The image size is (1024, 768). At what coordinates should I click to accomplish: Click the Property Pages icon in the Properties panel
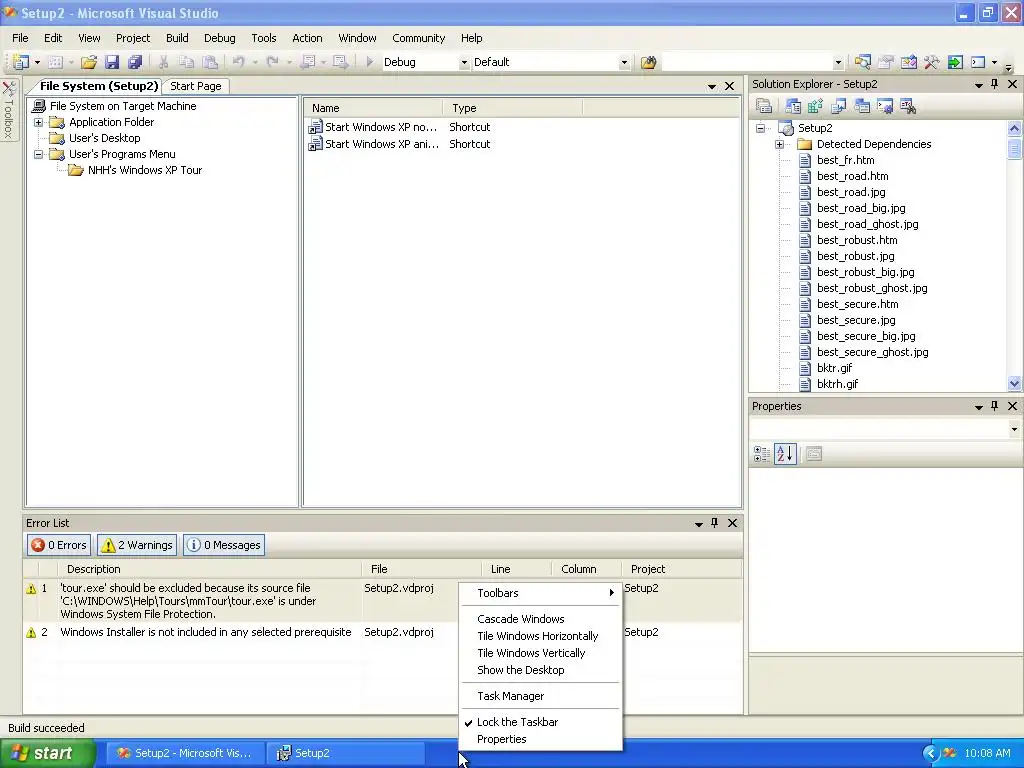(814, 454)
